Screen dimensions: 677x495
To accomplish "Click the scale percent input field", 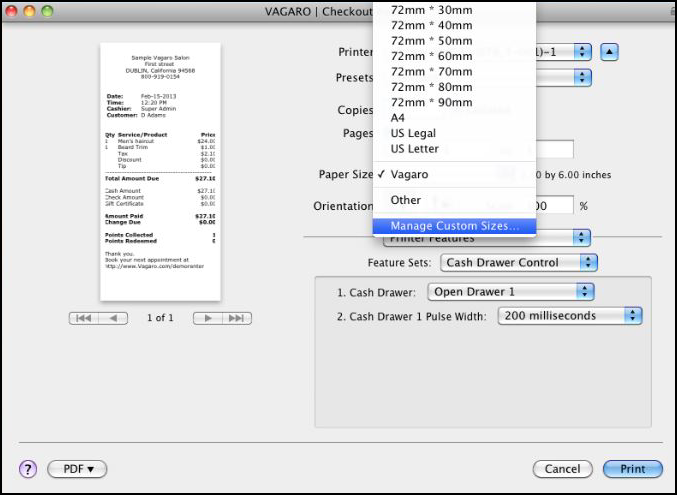I will (554, 205).
